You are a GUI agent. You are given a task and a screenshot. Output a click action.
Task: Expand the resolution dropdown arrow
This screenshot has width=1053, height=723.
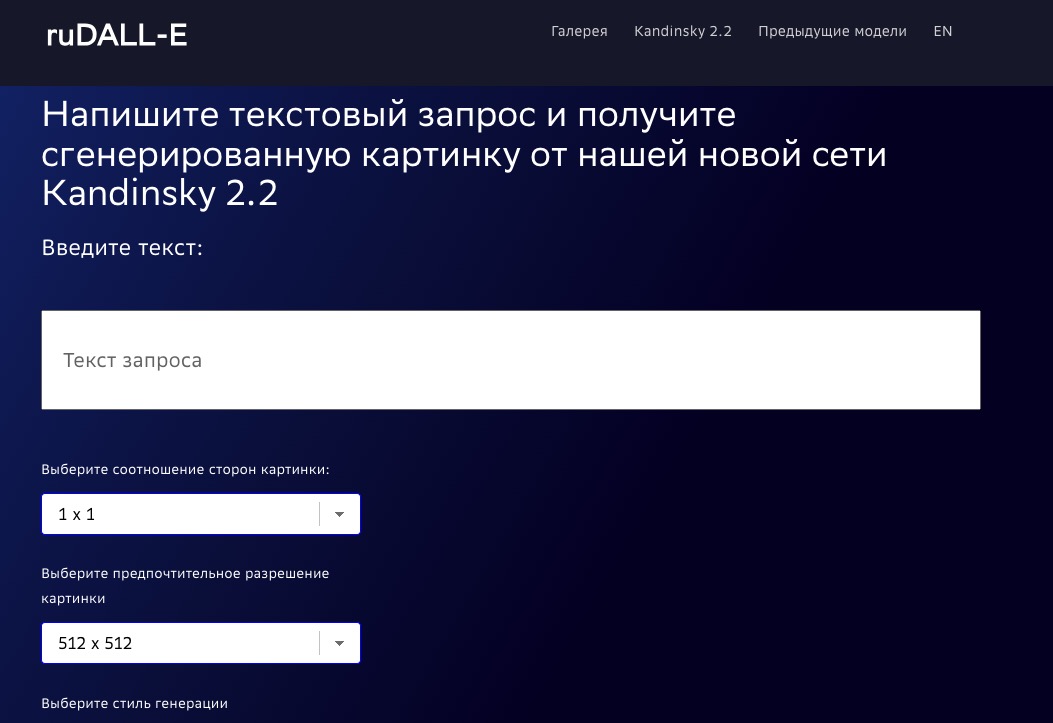[x=339, y=643]
